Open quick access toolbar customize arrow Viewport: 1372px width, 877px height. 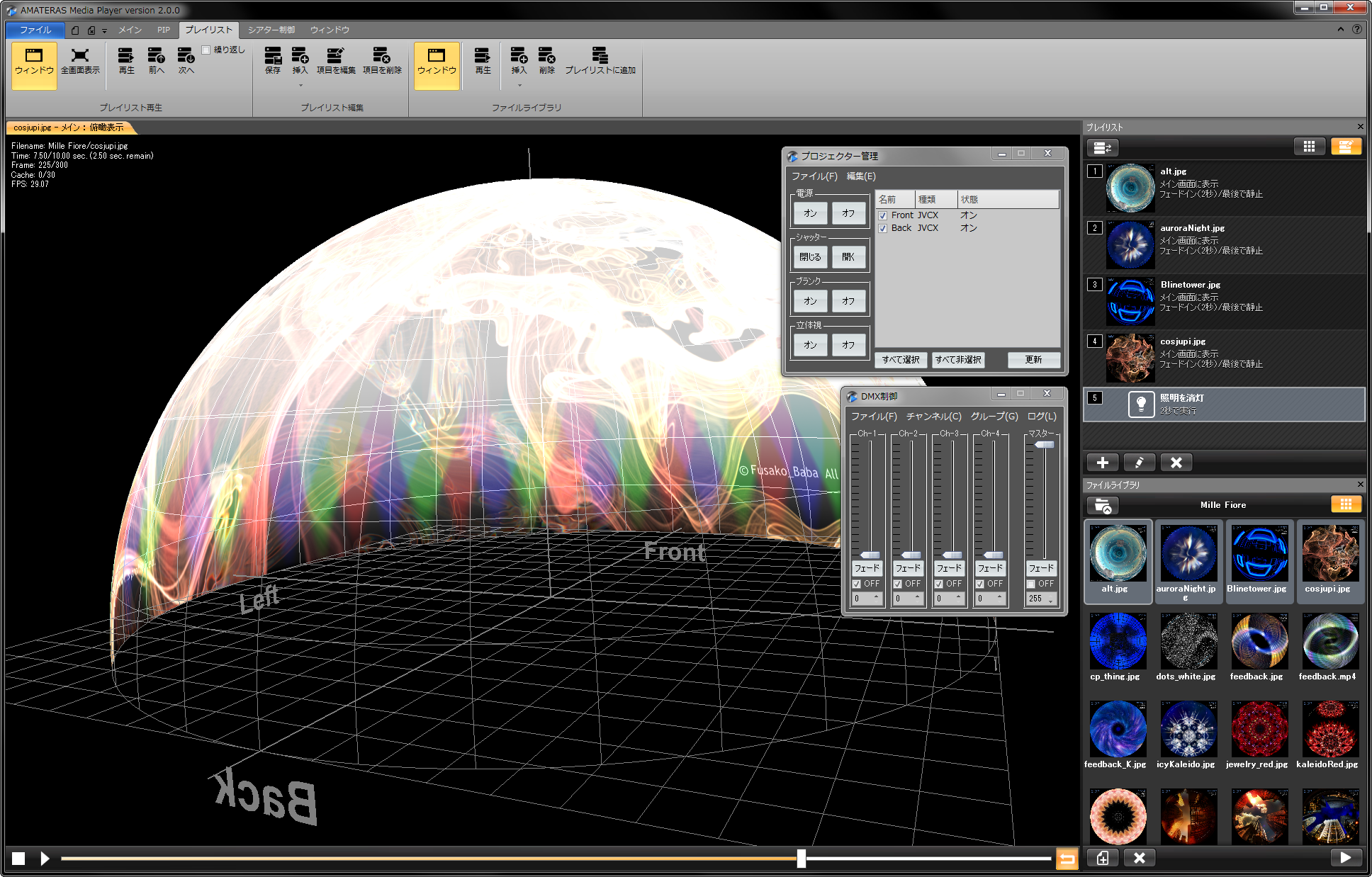tap(104, 30)
